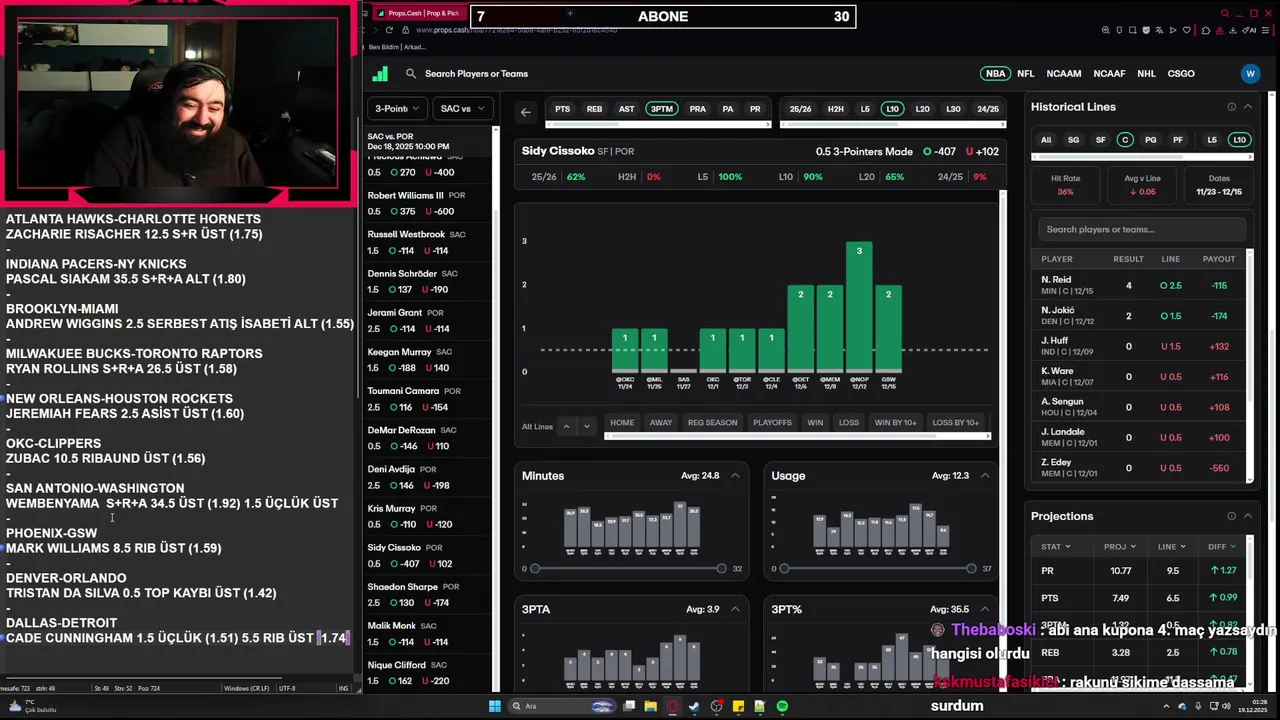
Task: Click the Windows Start button
Action: coord(494,706)
